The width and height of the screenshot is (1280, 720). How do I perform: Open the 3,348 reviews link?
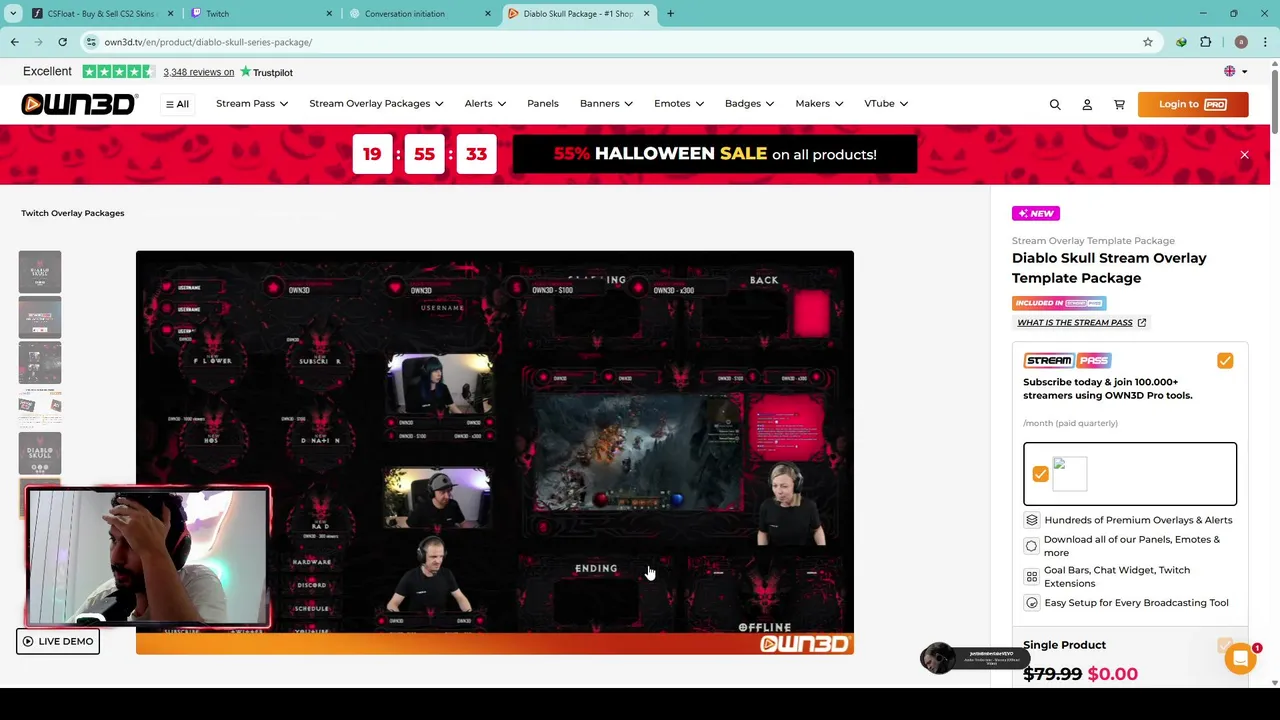(x=198, y=72)
